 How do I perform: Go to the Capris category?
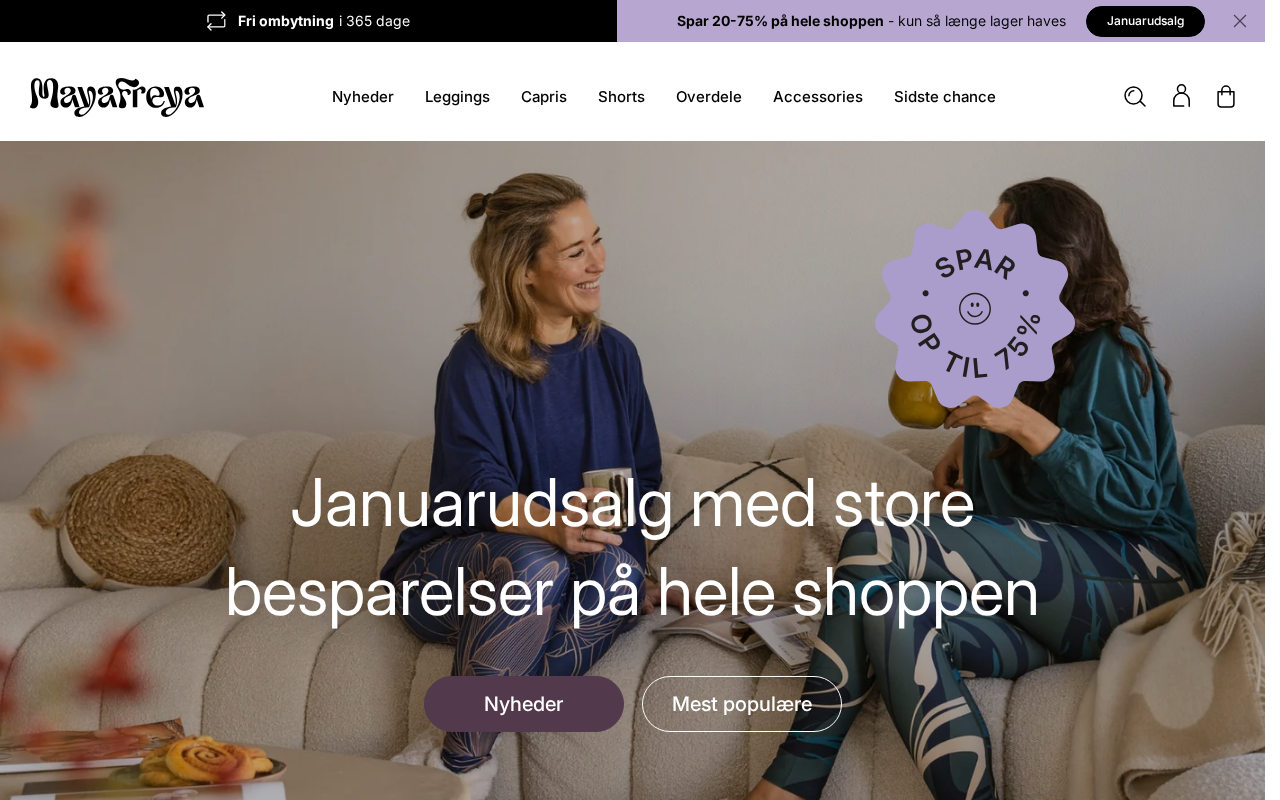click(x=544, y=97)
